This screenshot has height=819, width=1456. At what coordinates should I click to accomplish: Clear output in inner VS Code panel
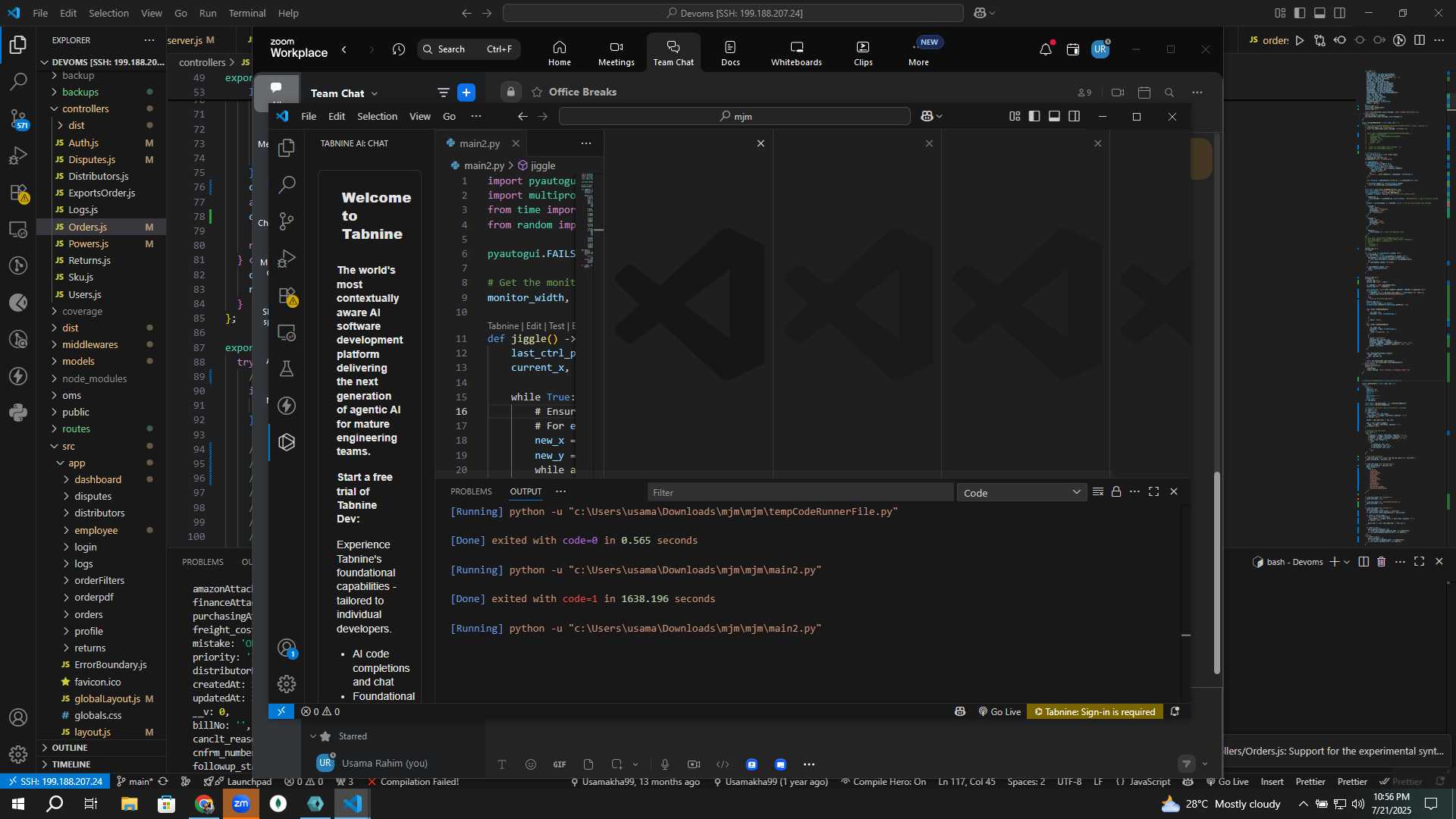(x=1097, y=492)
